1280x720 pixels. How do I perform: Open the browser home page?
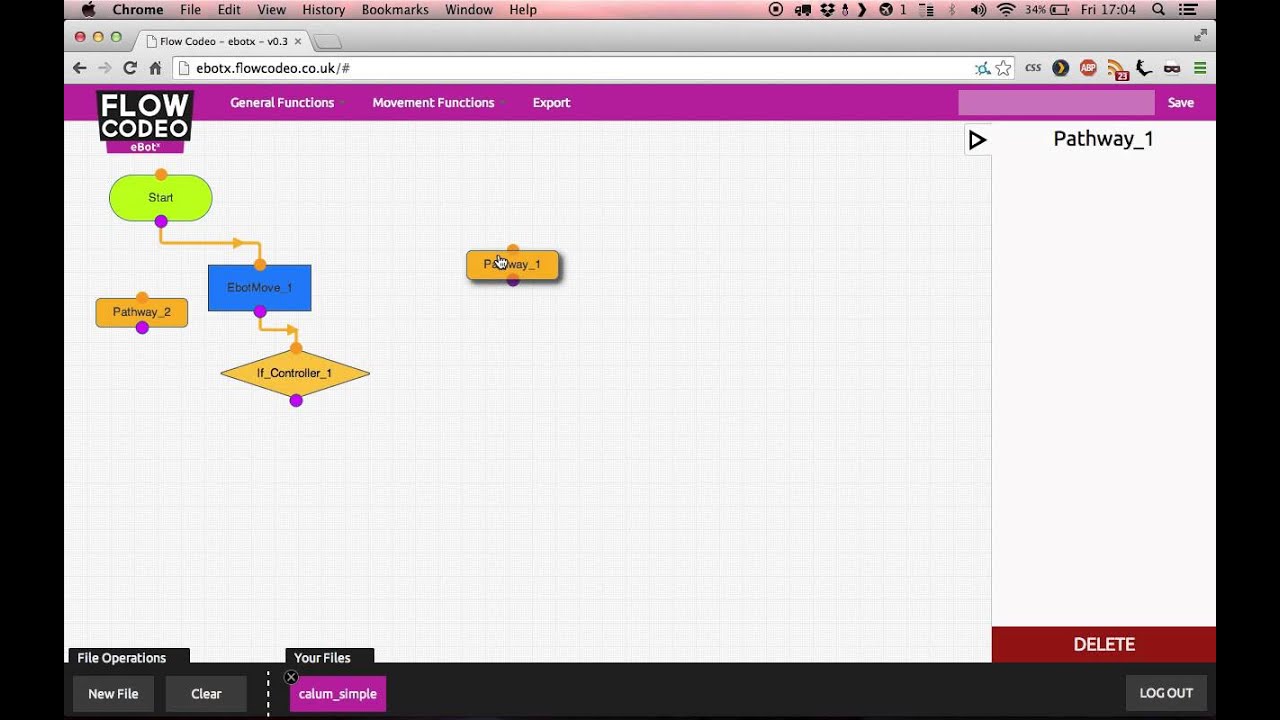click(x=155, y=68)
